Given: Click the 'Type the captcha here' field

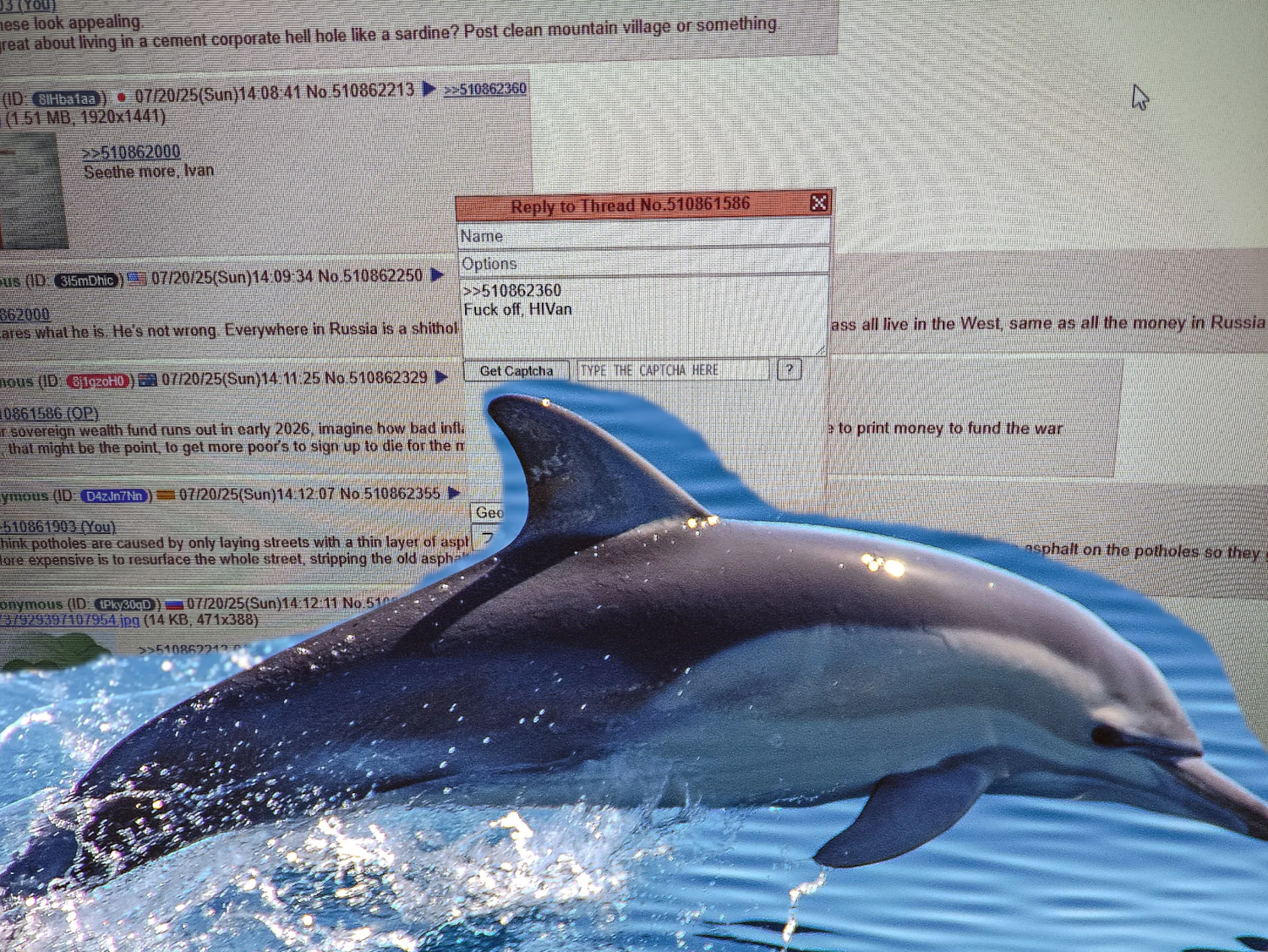Looking at the screenshot, I should [673, 370].
